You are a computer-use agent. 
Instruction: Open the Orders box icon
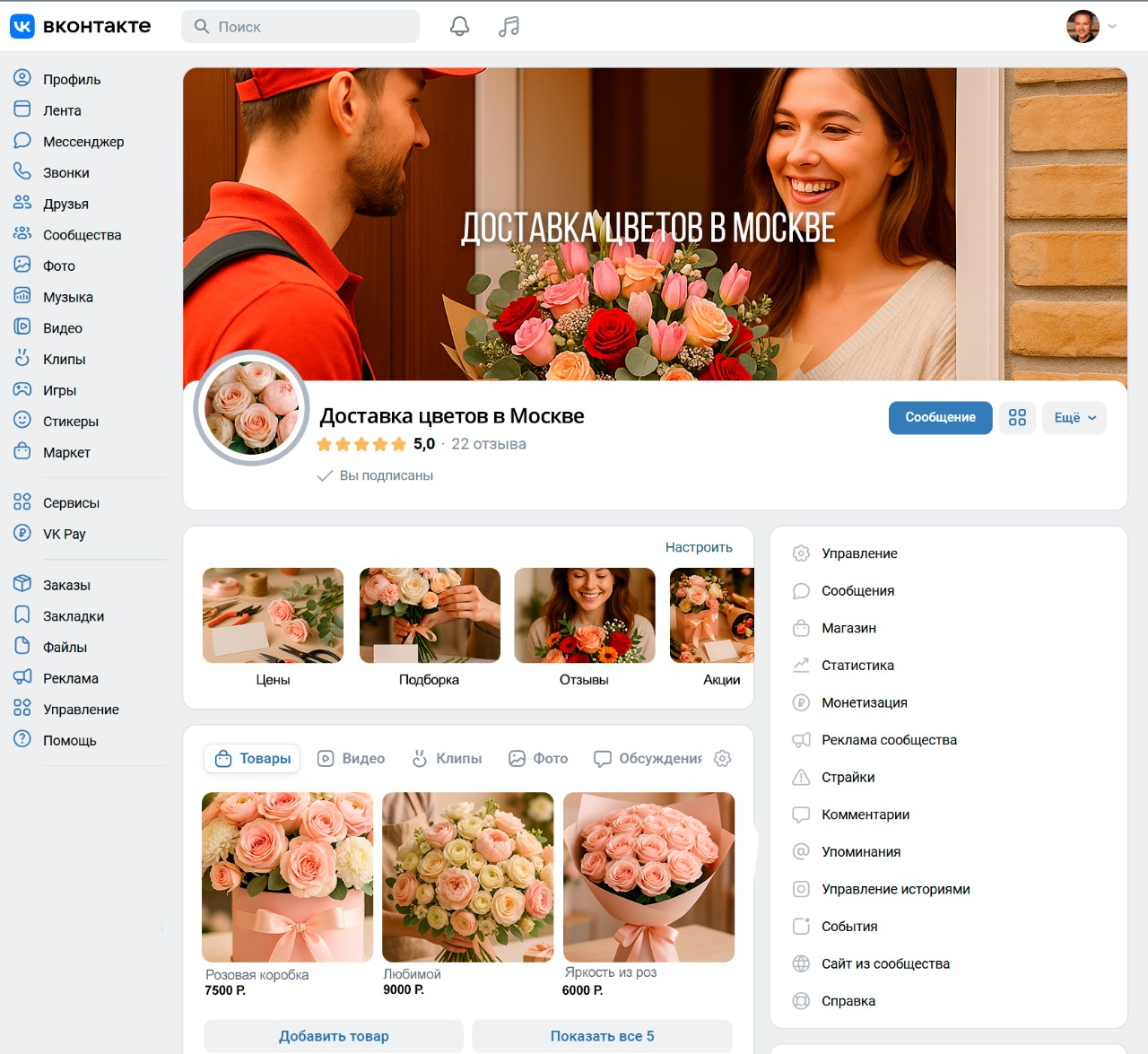coord(22,584)
